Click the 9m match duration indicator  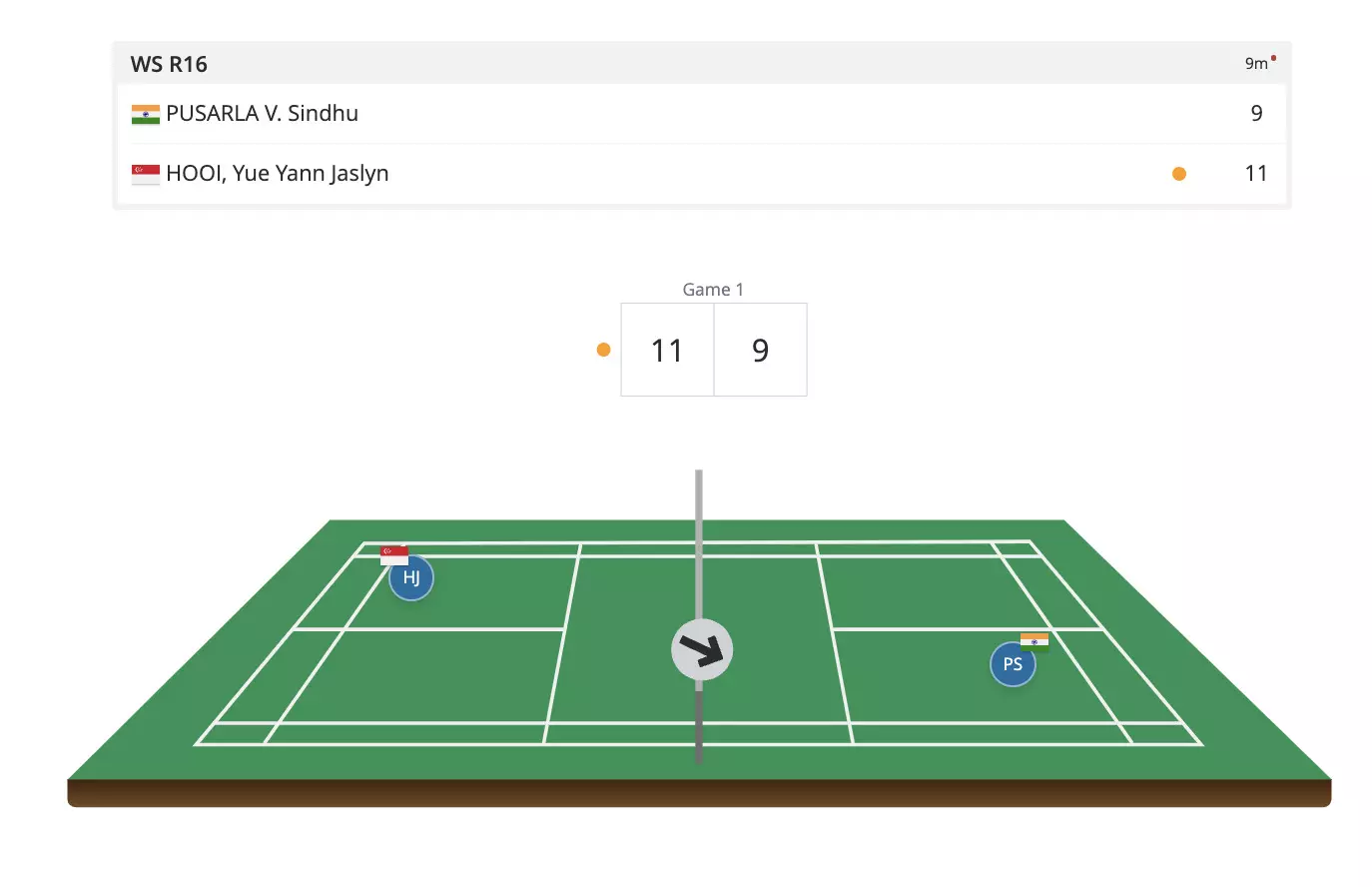tap(1255, 64)
